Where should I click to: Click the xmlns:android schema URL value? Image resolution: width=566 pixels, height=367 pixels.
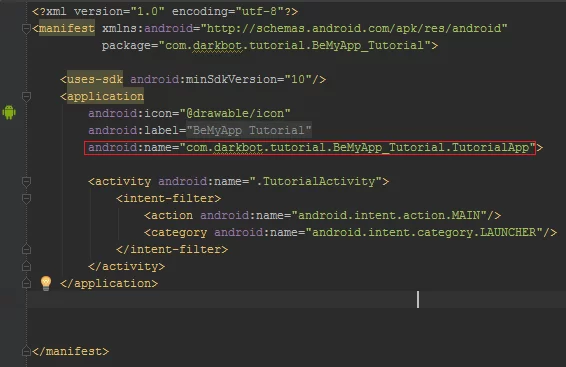[x=354, y=28]
